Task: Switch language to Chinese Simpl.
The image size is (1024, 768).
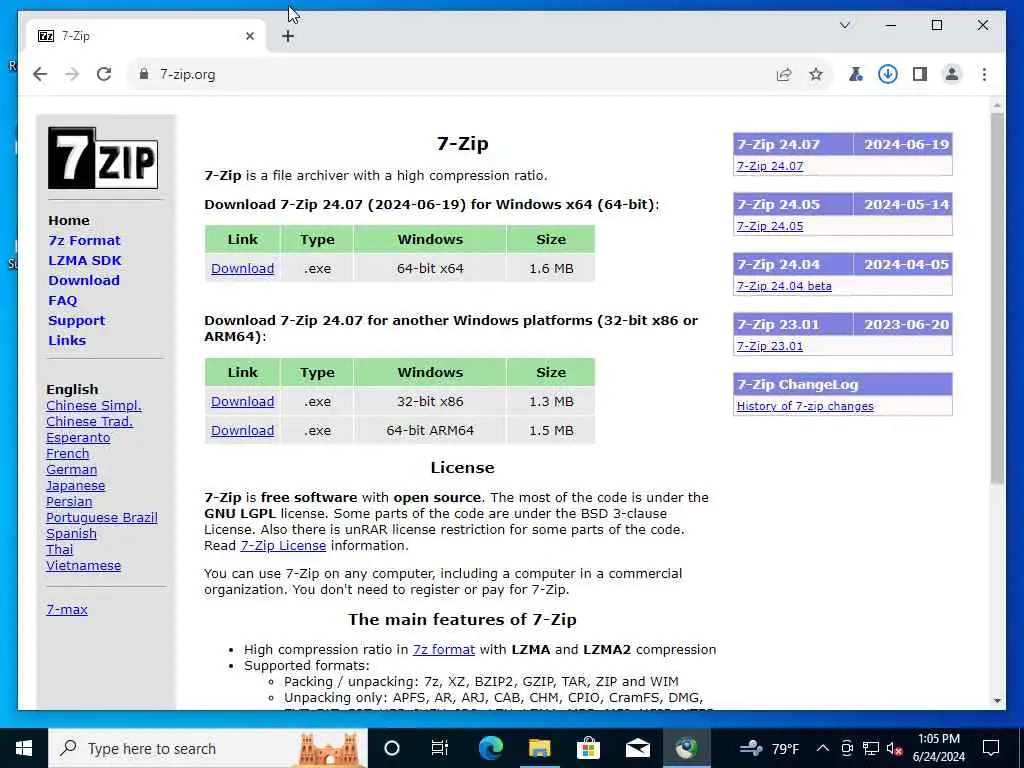Action: coord(93,406)
